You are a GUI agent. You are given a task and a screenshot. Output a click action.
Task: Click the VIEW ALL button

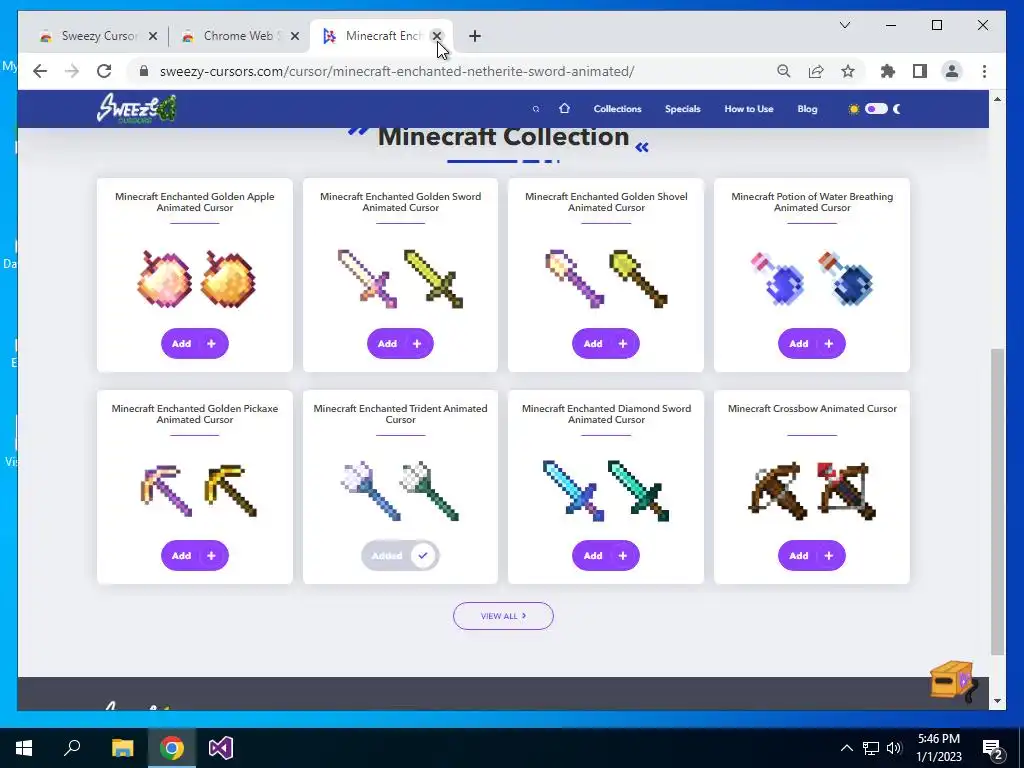[x=503, y=616]
